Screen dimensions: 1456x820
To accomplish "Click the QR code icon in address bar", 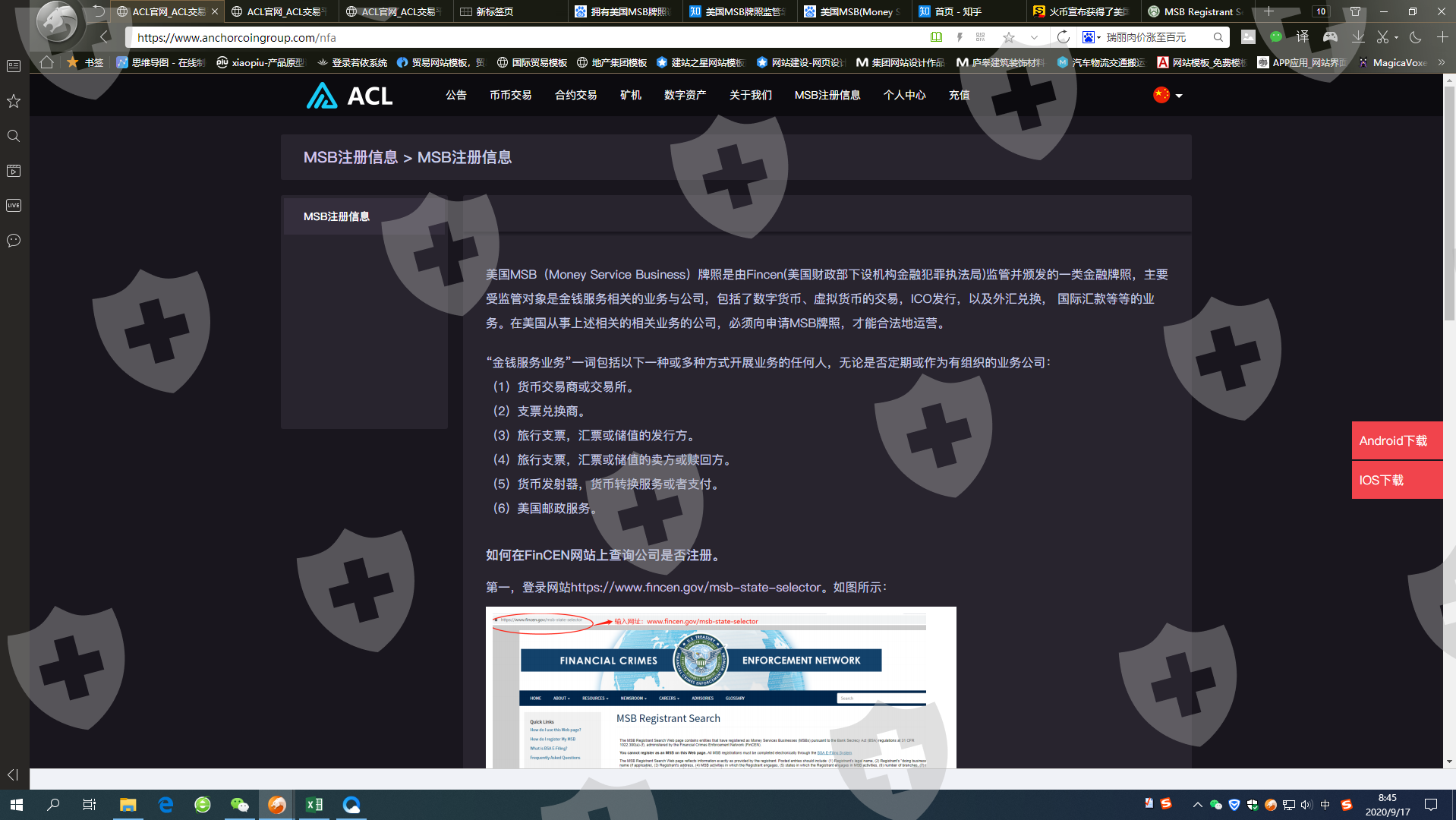I will pos(981,37).
